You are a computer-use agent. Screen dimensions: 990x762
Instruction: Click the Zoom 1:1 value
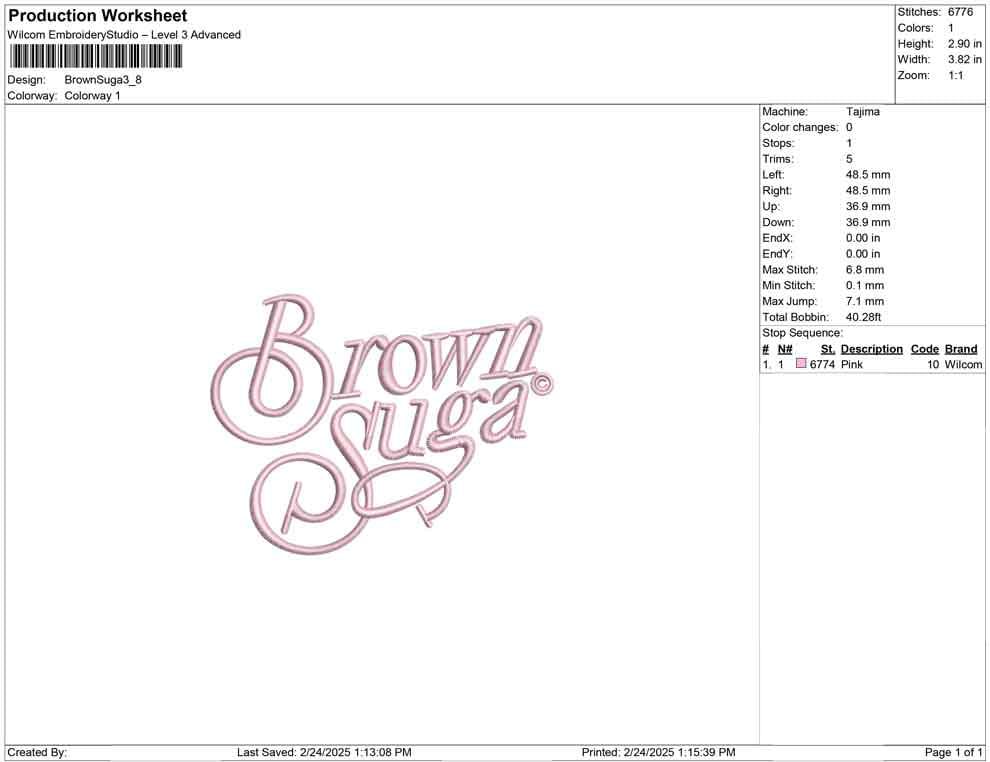click(958, 74)
